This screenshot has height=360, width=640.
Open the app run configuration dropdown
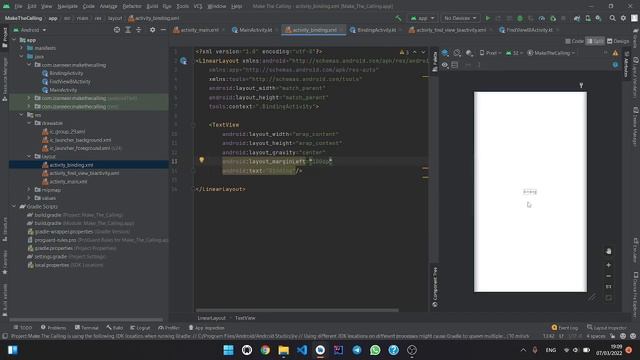pyautogui.click(x=422, y=18)
